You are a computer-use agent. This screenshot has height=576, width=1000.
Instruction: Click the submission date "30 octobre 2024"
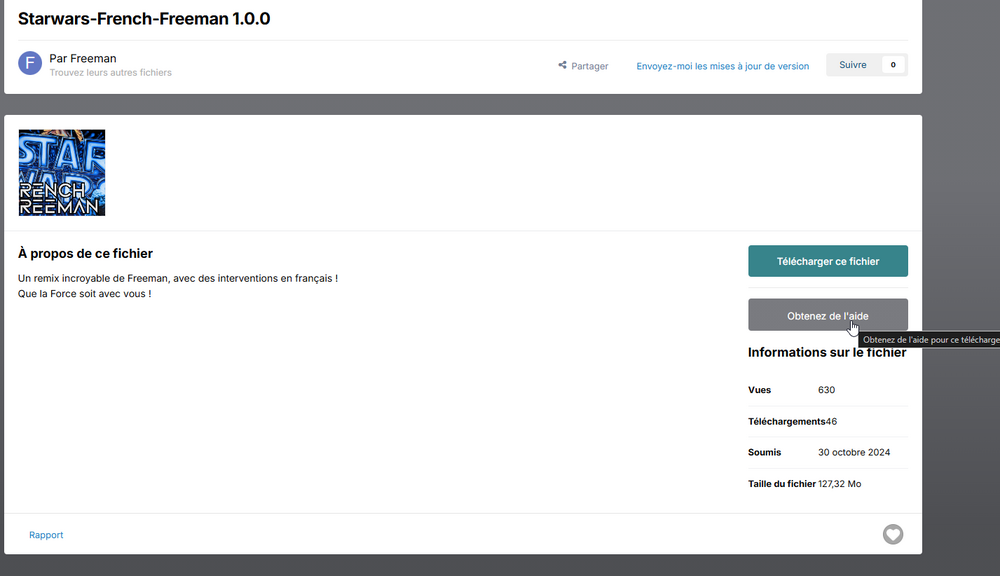853,452
